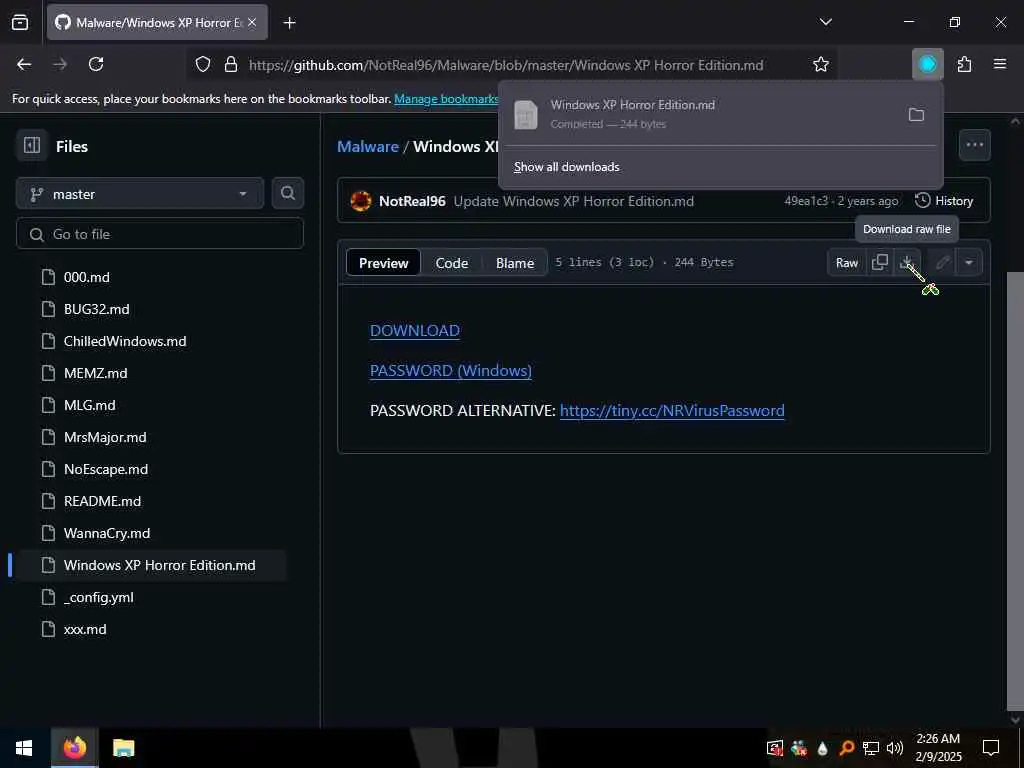Click Manage bookmarks link

coord(447,99)
